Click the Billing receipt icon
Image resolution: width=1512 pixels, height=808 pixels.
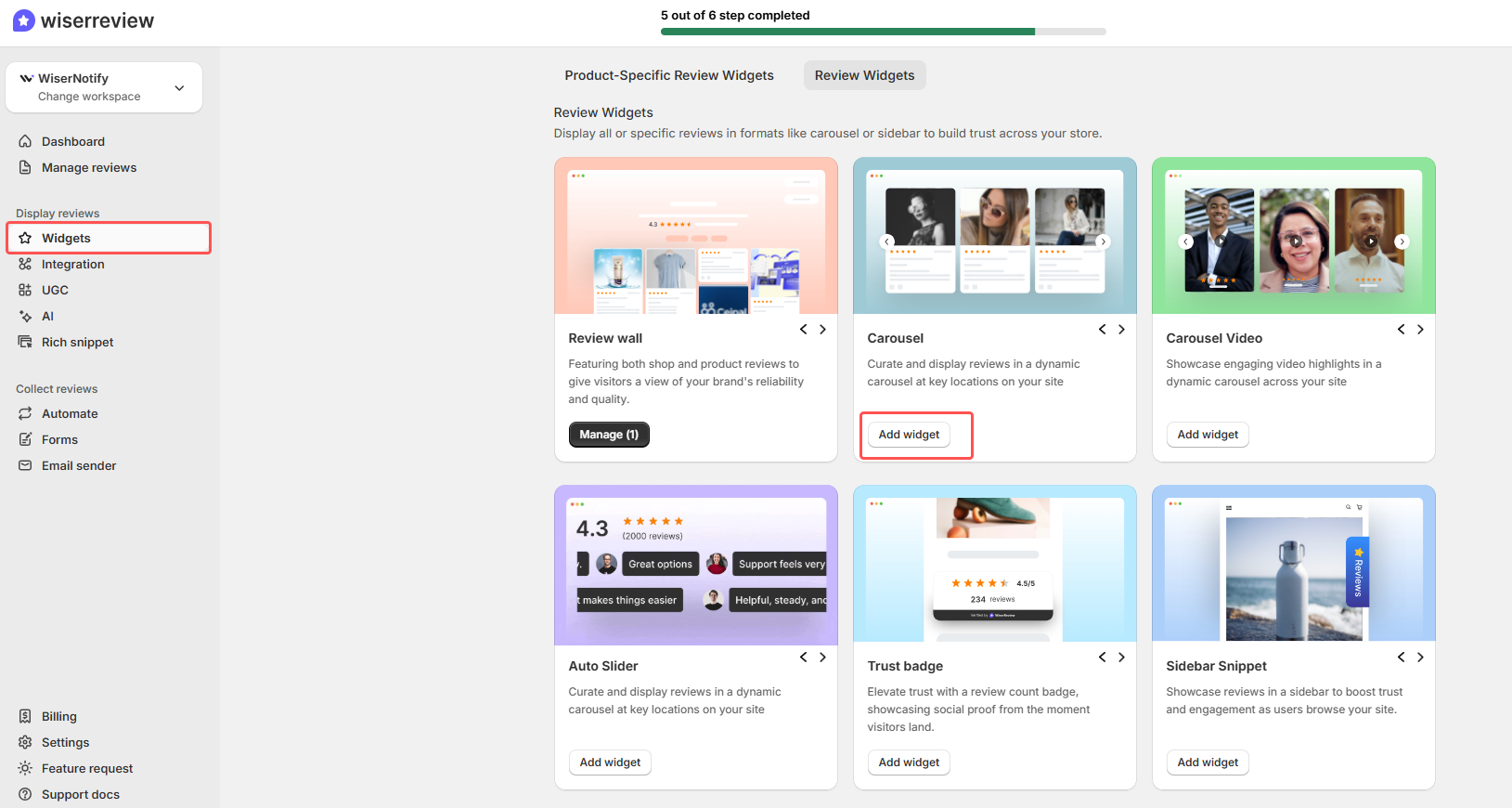(25, 716)
